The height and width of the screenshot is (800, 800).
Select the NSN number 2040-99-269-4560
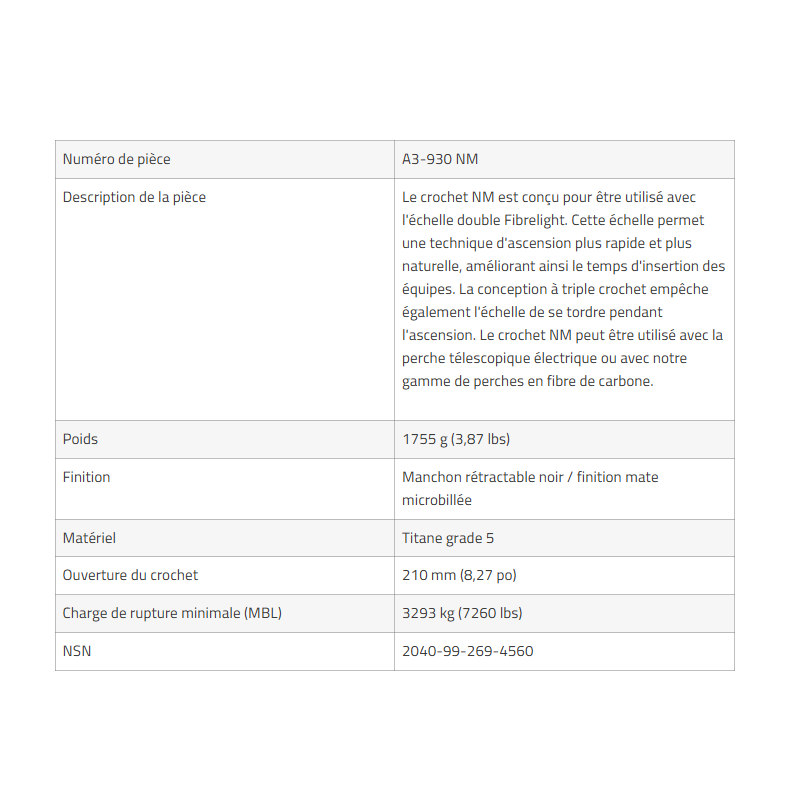467,651
